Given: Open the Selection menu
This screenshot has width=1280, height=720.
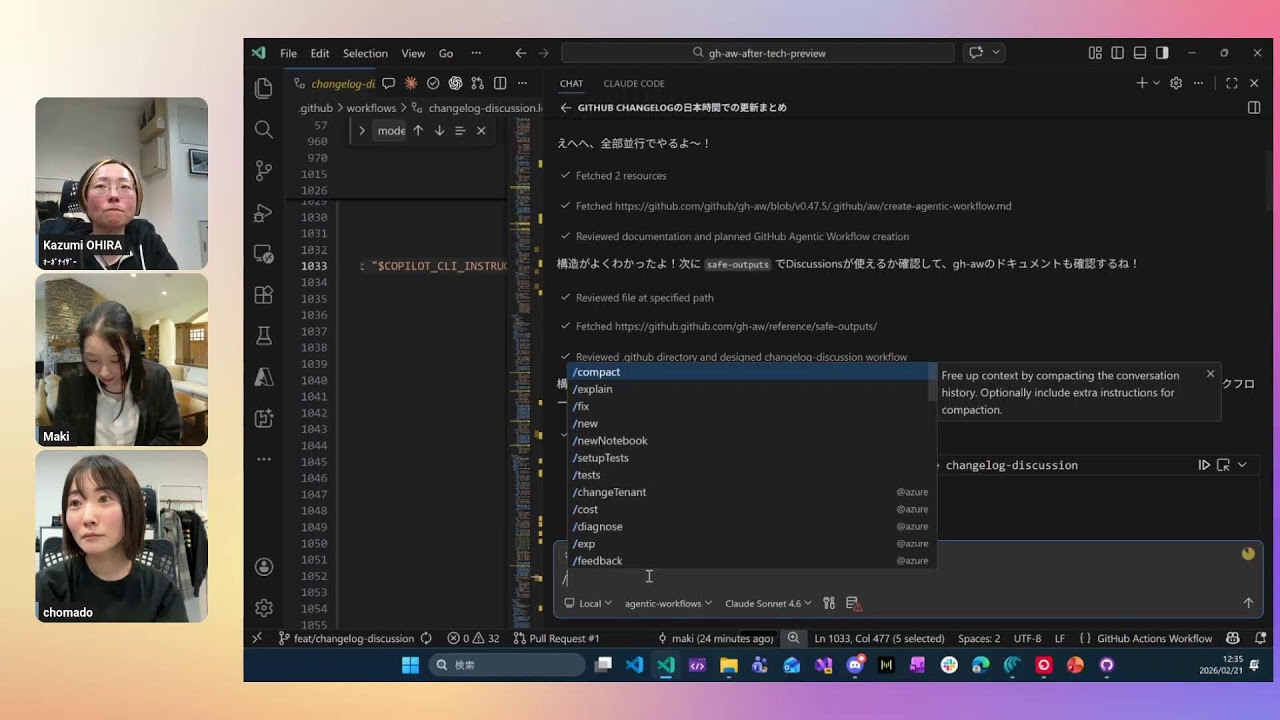Looking at the screenshot, I should (x=365, y=53).
